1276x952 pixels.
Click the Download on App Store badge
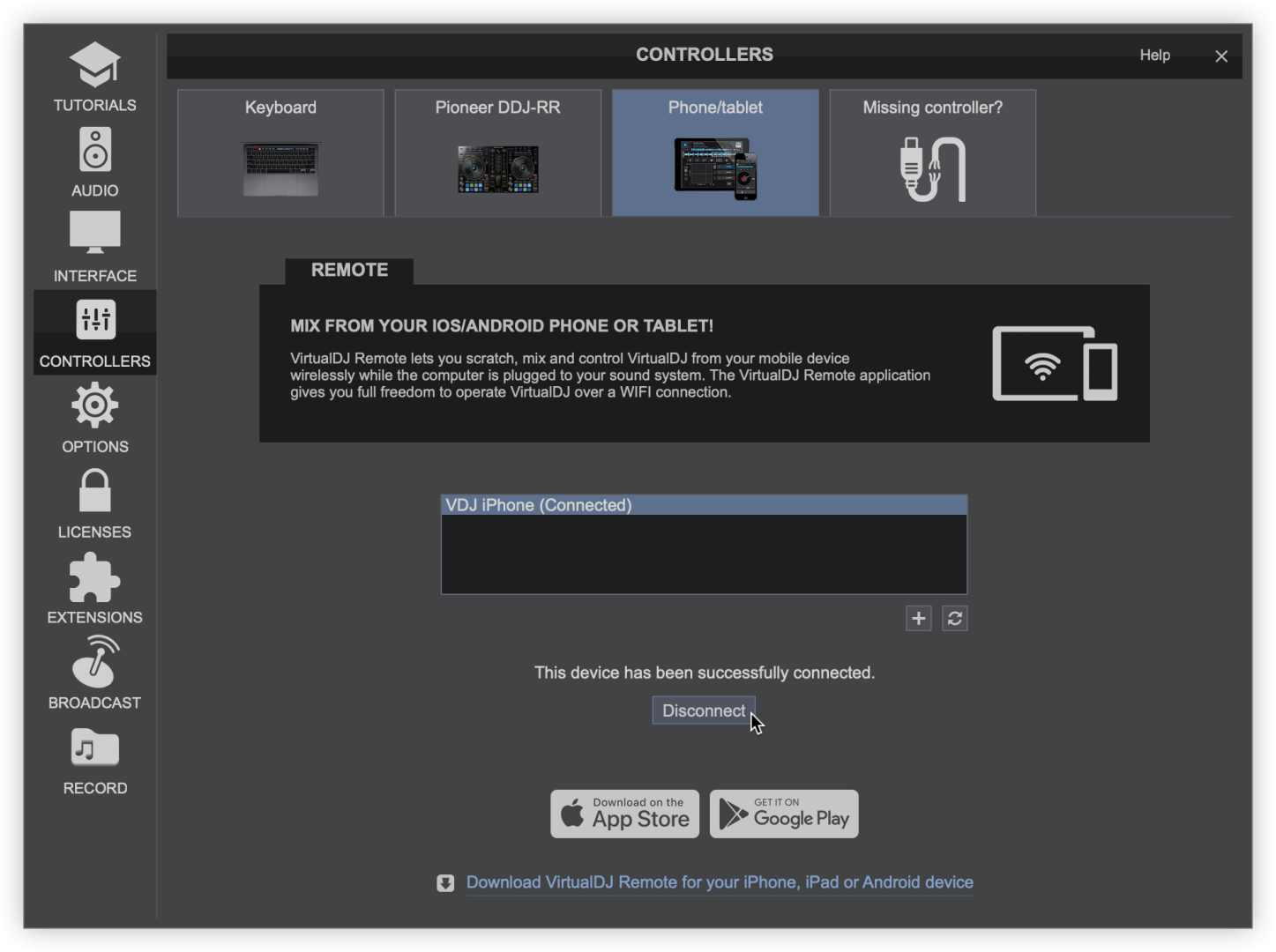(x=624, y=814)
